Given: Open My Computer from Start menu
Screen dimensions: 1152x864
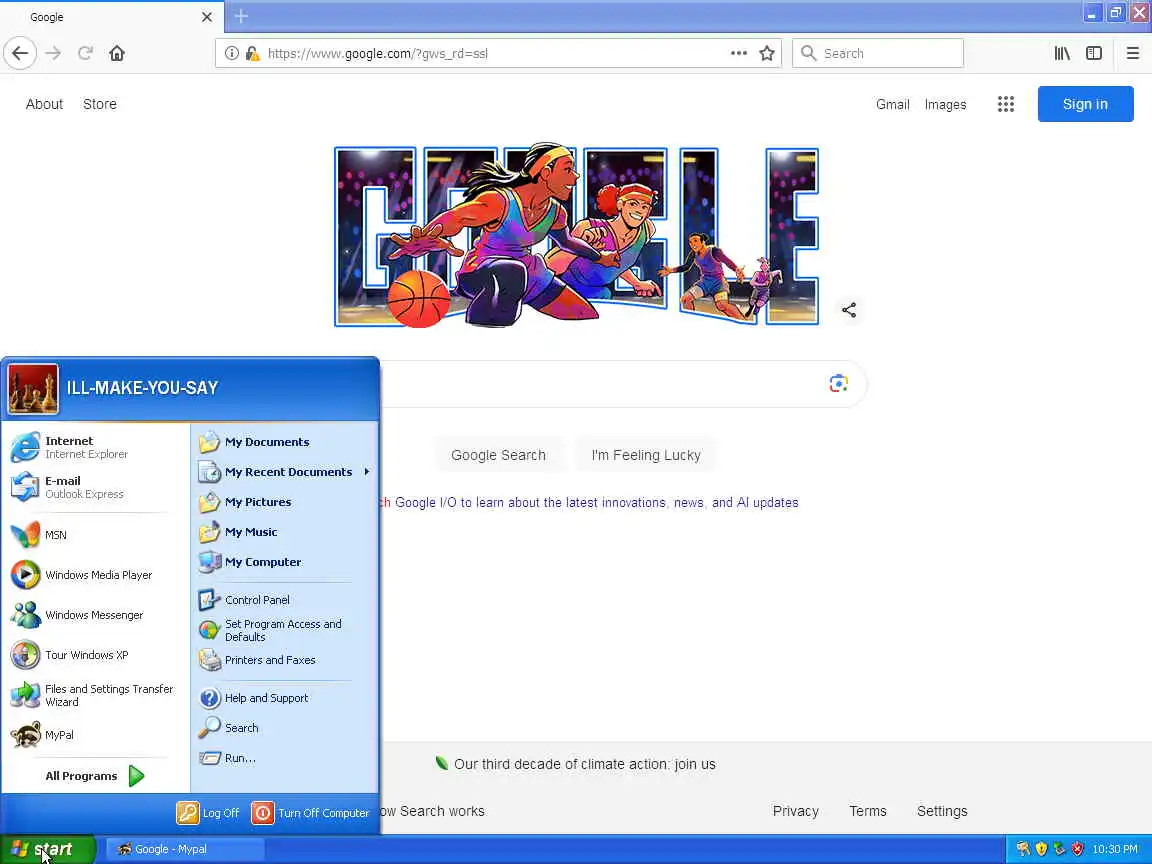Looking at the screenshot, I should 284,562.
